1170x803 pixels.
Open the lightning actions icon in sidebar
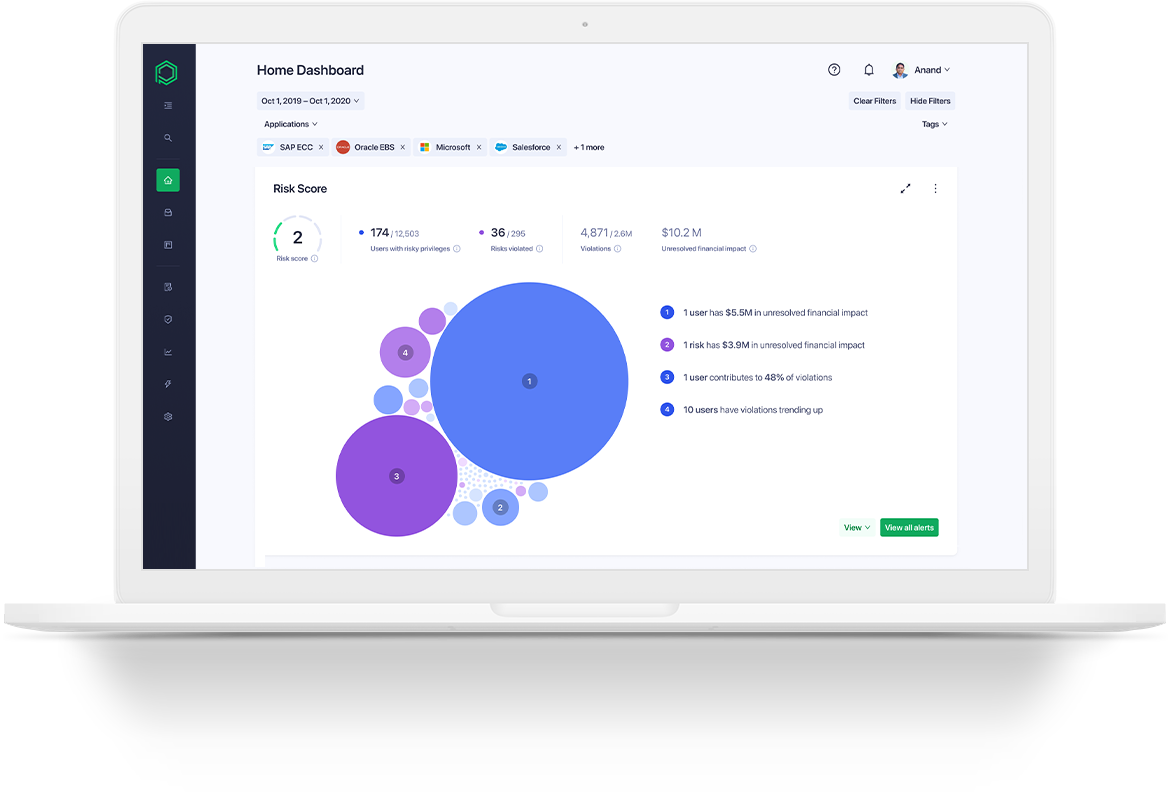(167, 383)
